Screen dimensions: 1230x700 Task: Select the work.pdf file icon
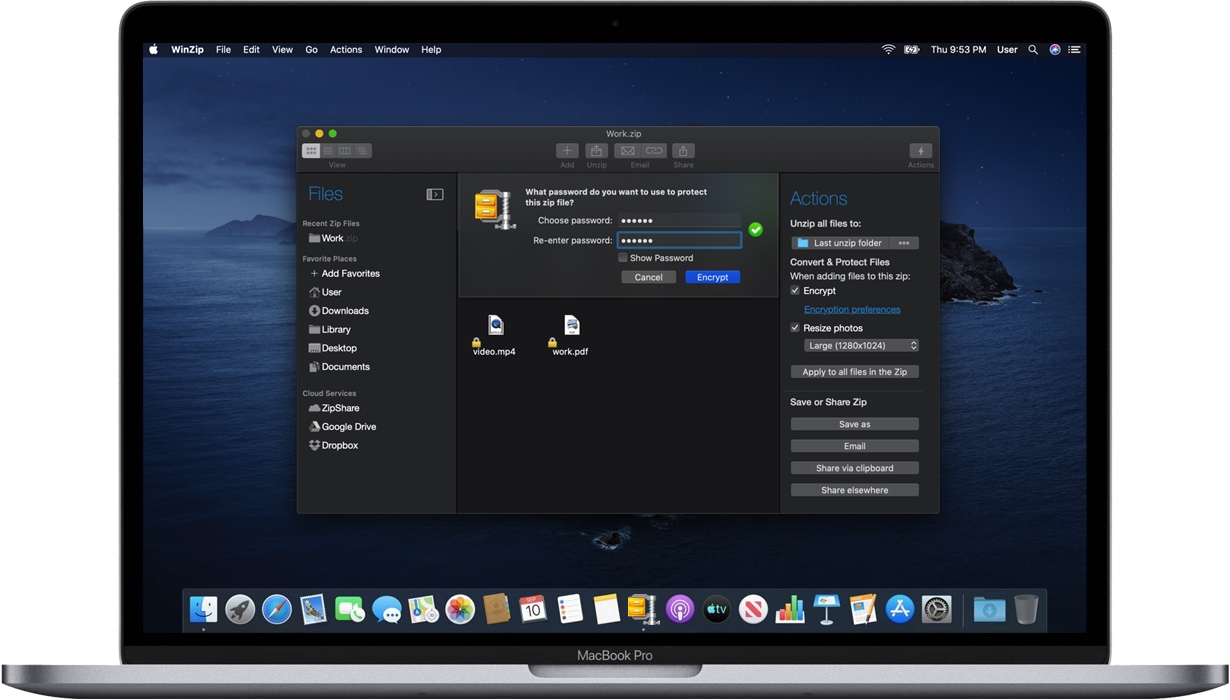click(x=571, y=325)
